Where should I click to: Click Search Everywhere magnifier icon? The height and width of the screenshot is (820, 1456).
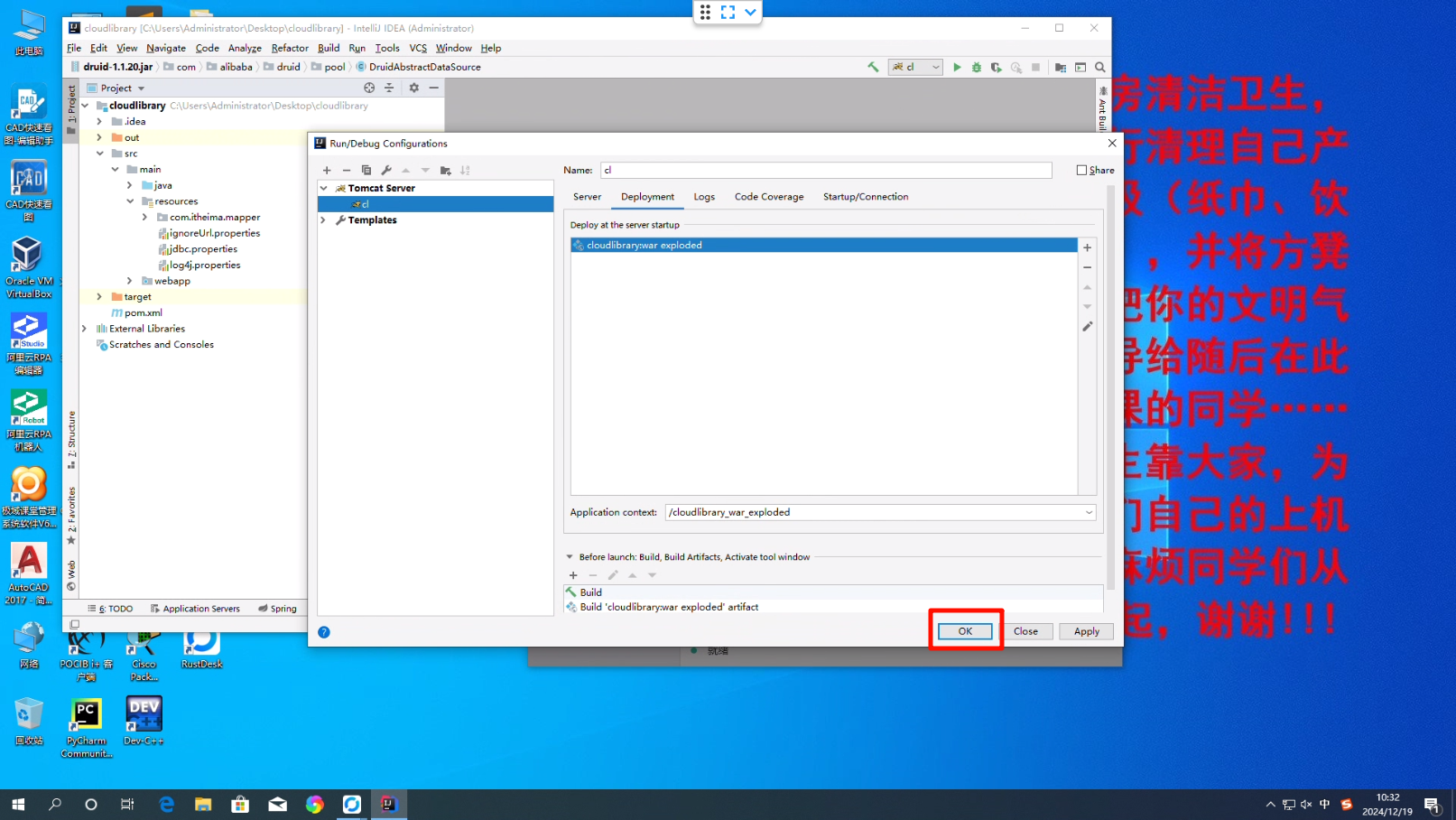1100,67
